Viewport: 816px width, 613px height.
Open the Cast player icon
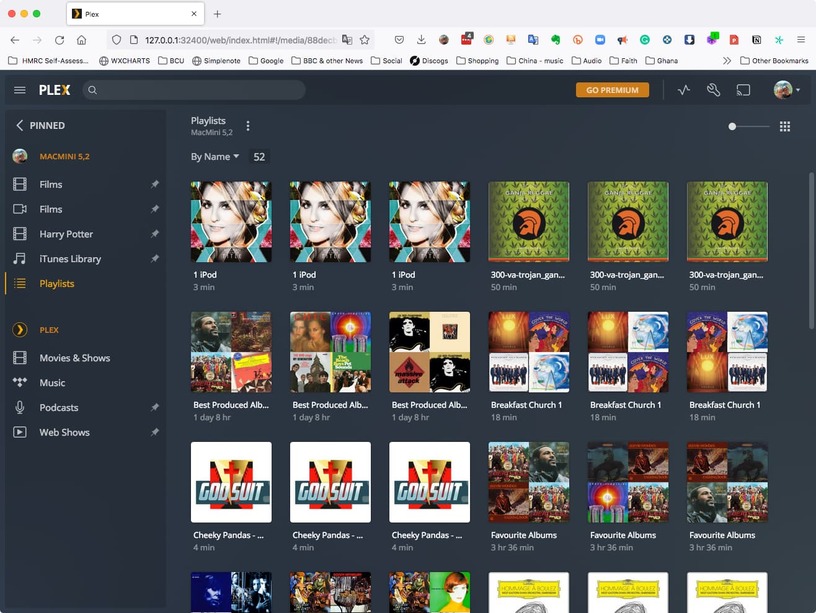click(x=743, y=90)
